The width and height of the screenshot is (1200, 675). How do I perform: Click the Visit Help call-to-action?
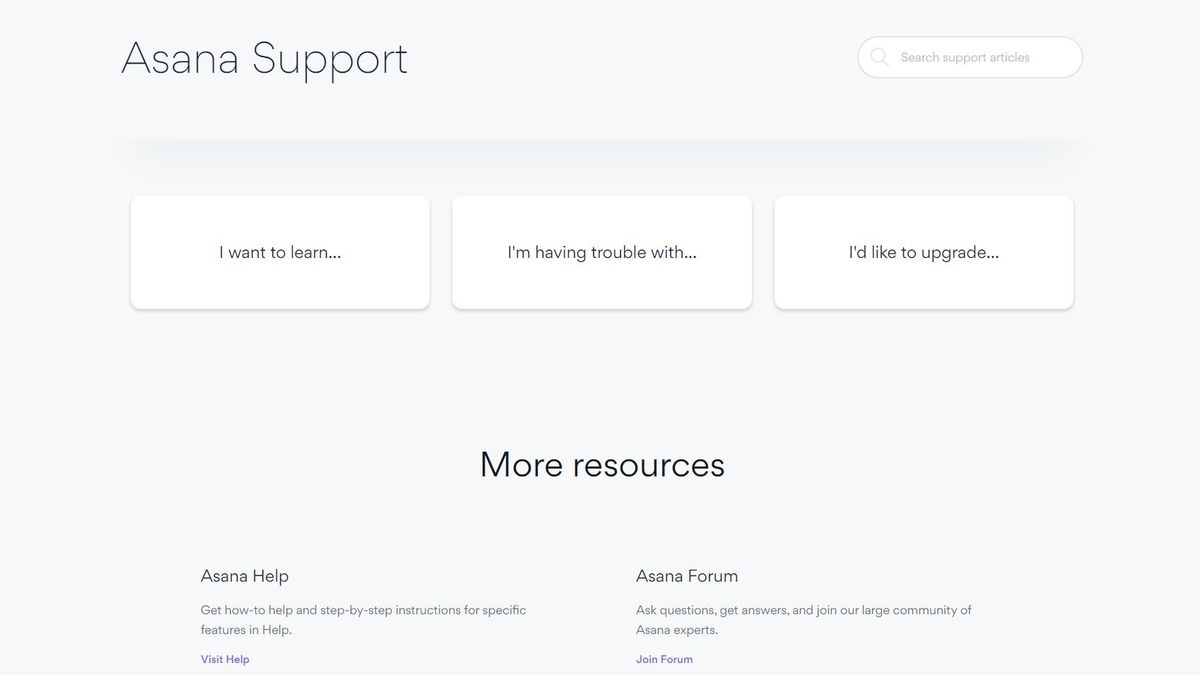(224, 659)
